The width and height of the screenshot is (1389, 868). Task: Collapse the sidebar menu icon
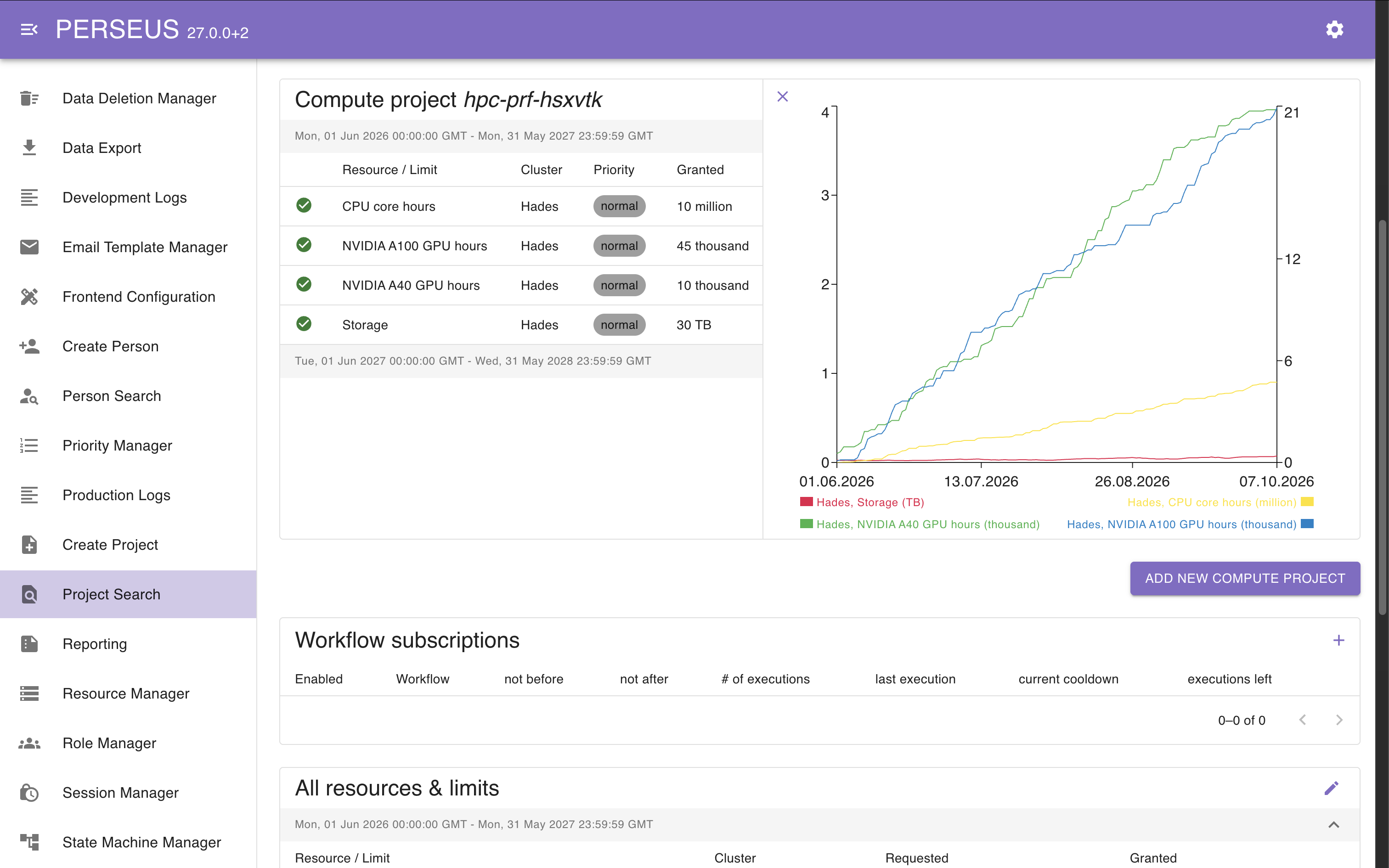(29, 29)
